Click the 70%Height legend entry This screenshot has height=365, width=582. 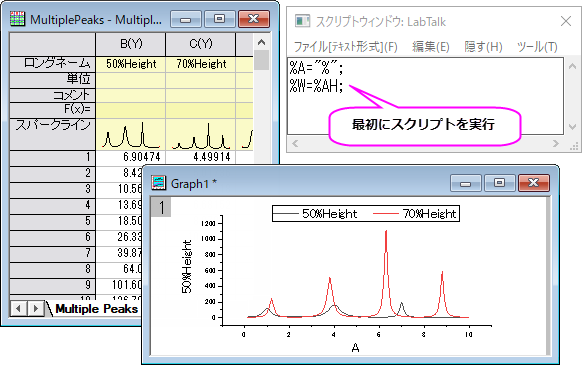pyautogui.click(x=415, y=214)
